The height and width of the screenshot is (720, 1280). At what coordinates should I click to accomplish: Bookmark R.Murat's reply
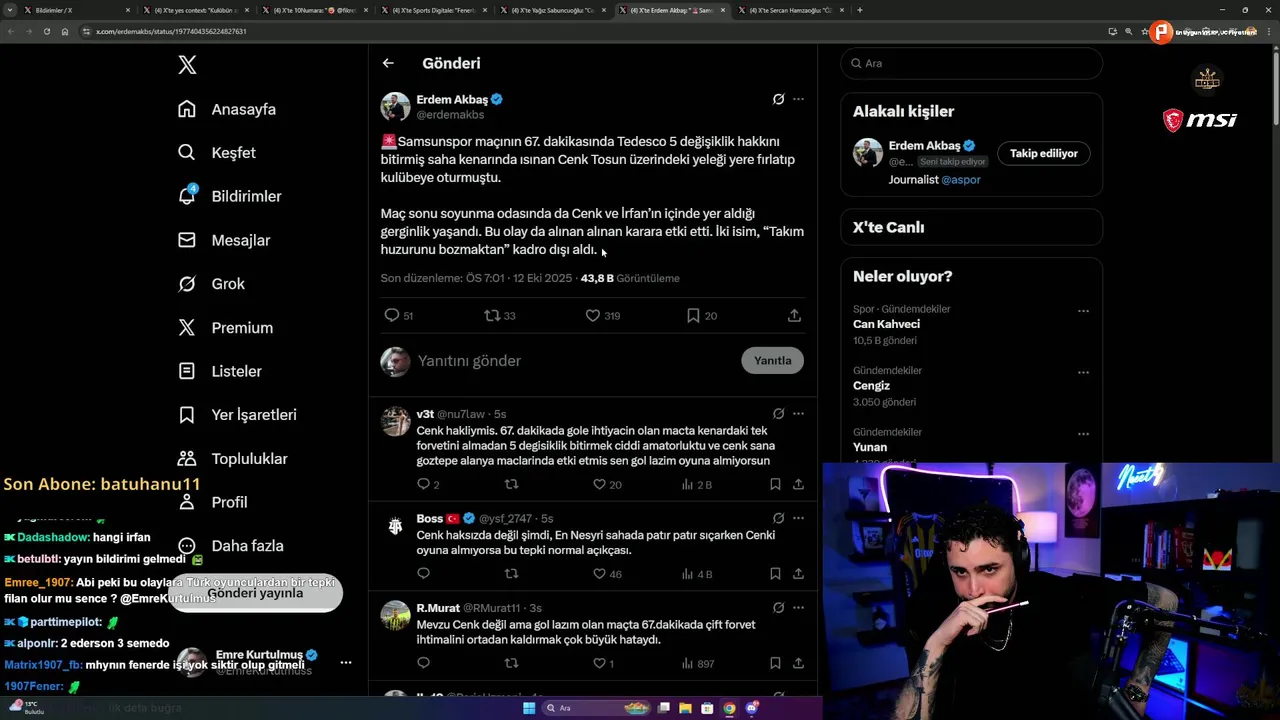[776, 663]
